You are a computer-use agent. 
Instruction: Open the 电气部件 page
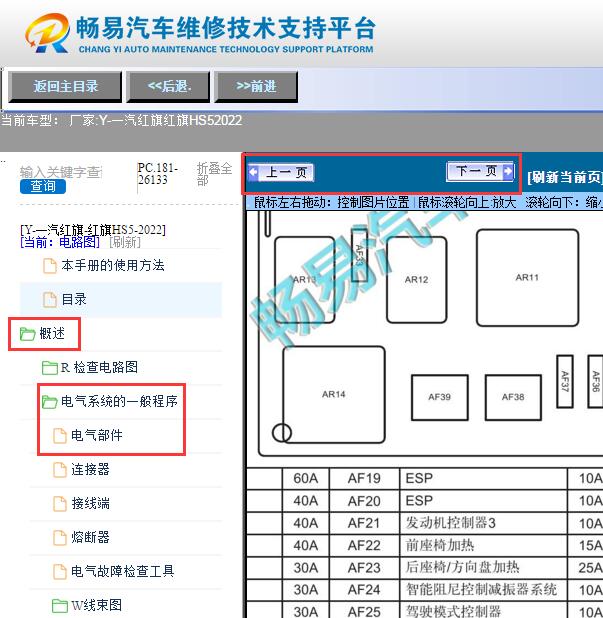(x=97, y=436)
